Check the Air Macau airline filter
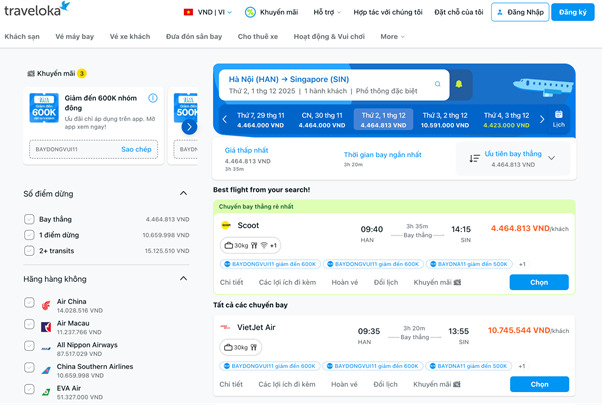 click(x=29, y=324)
